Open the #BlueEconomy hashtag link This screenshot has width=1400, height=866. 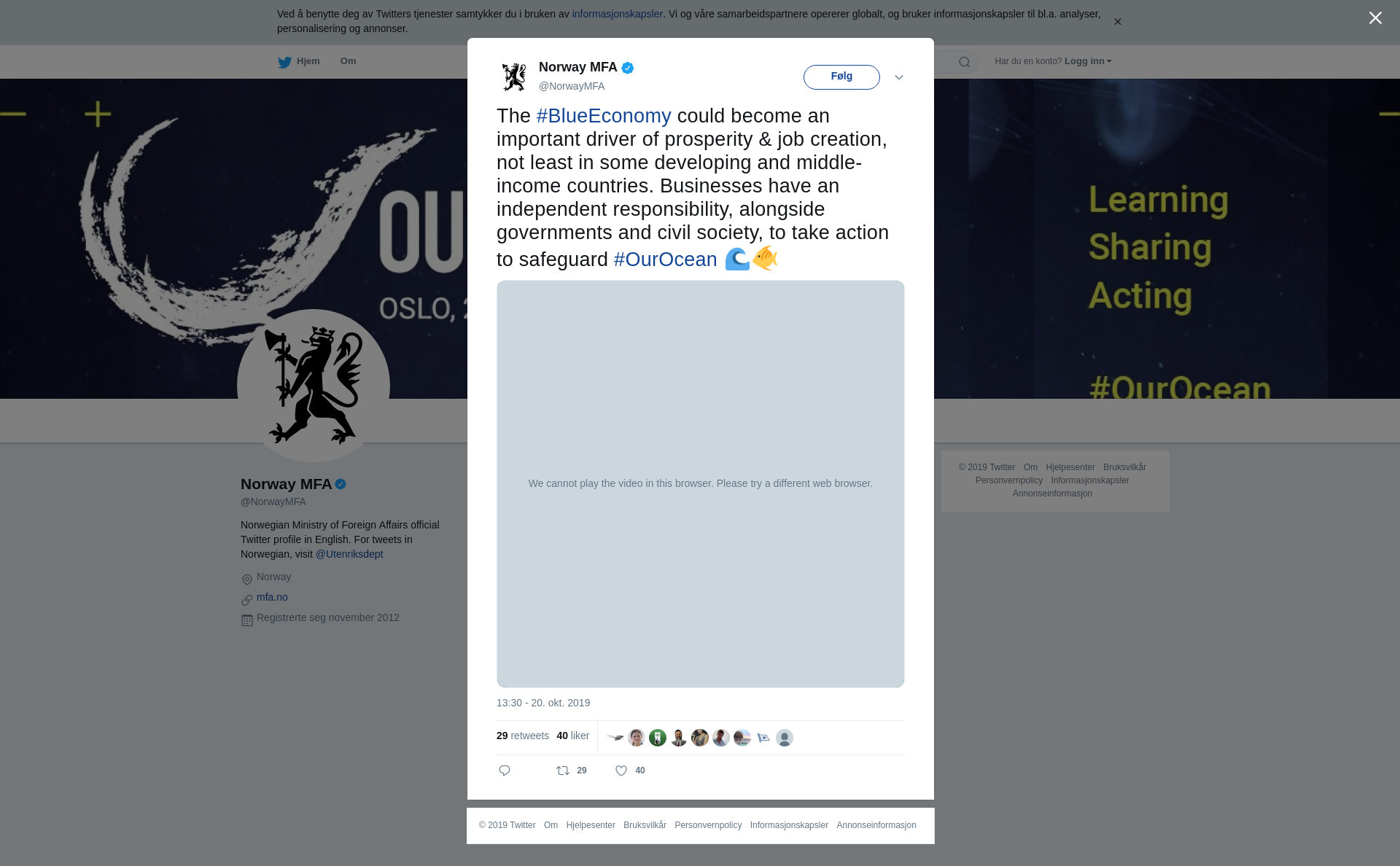604,116
